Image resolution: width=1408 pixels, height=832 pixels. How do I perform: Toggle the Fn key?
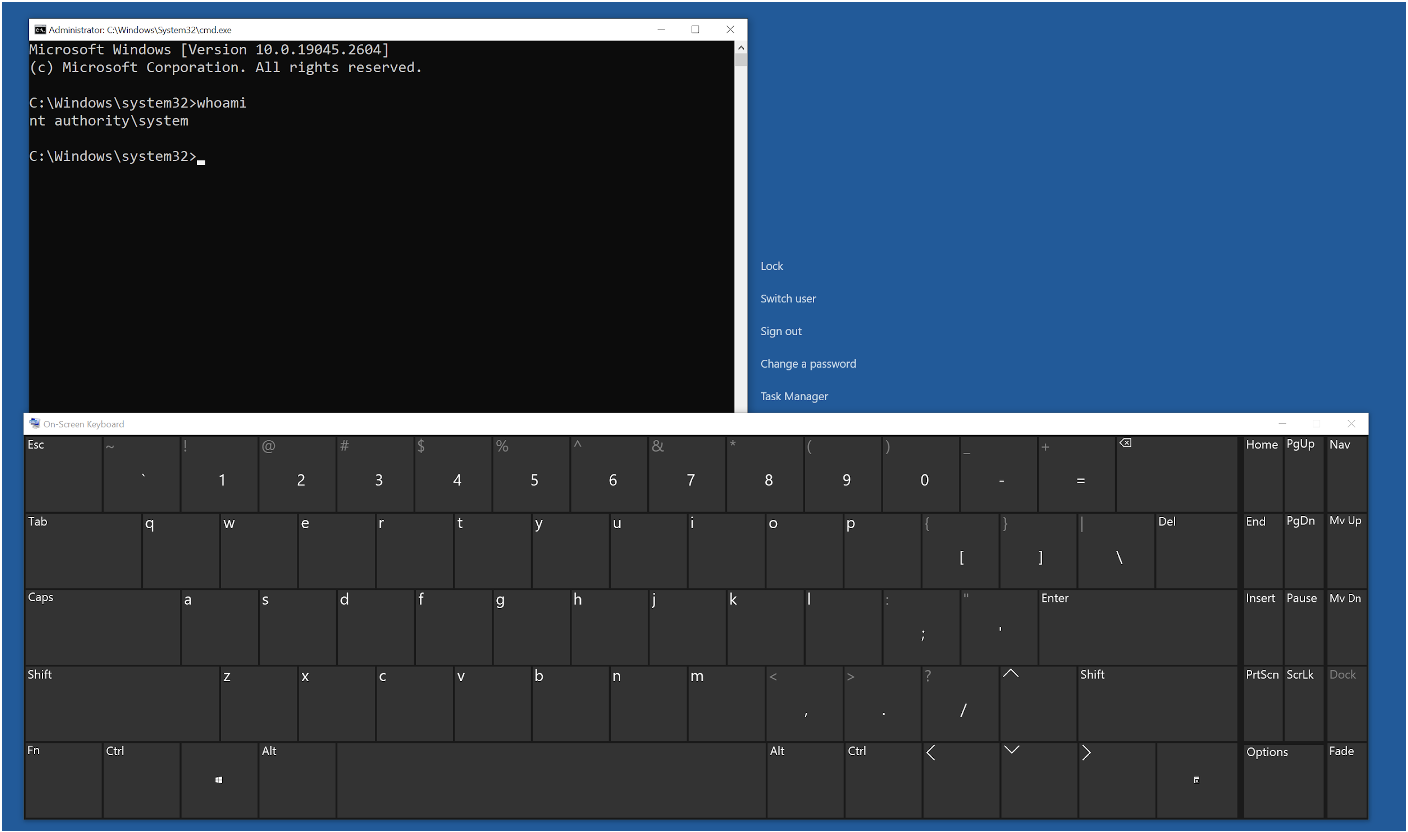pos(64,780)
